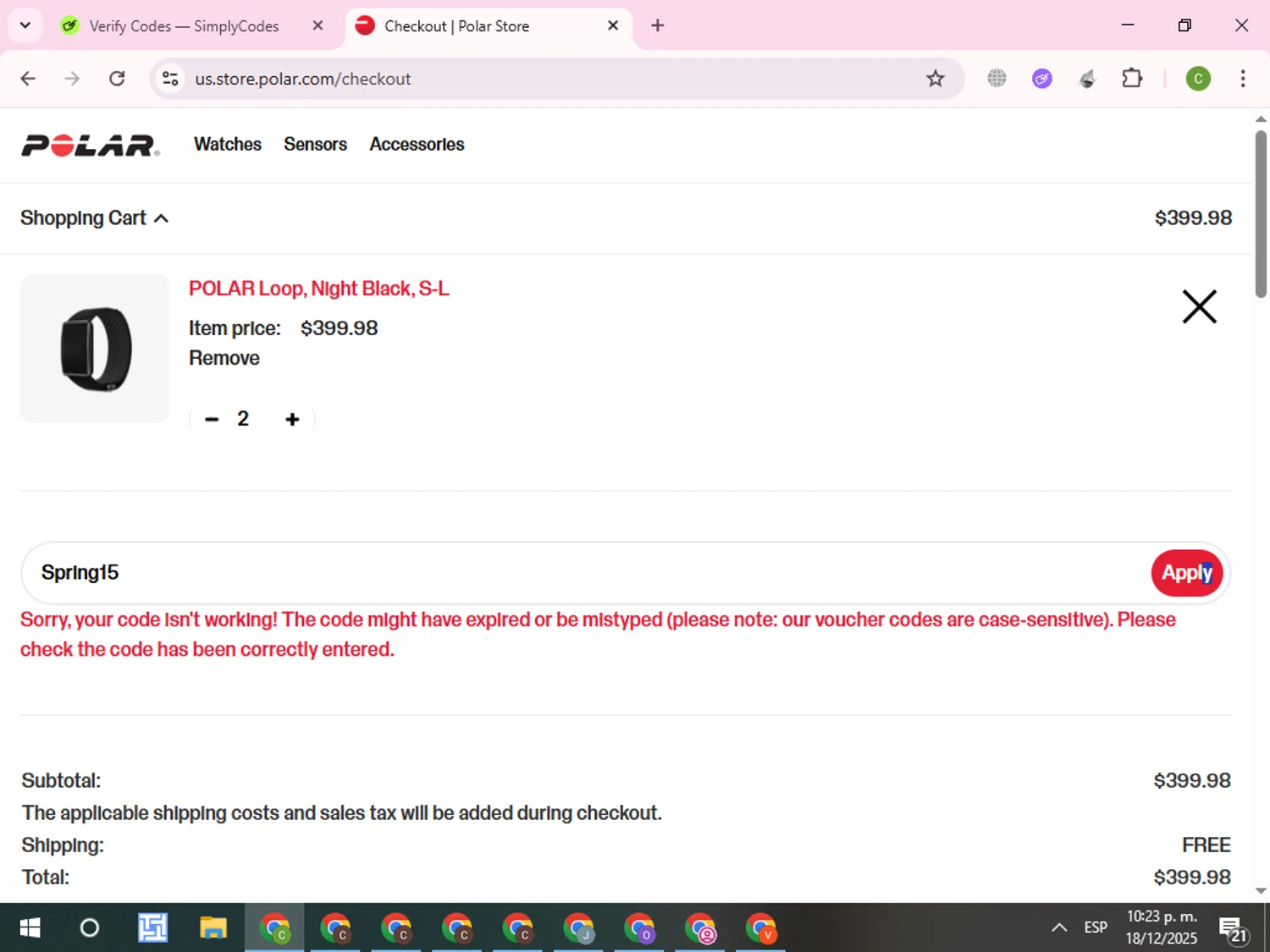Screen dimensions: 1270x952
Task: Open a new browser tab
Action: pos(657,25)
